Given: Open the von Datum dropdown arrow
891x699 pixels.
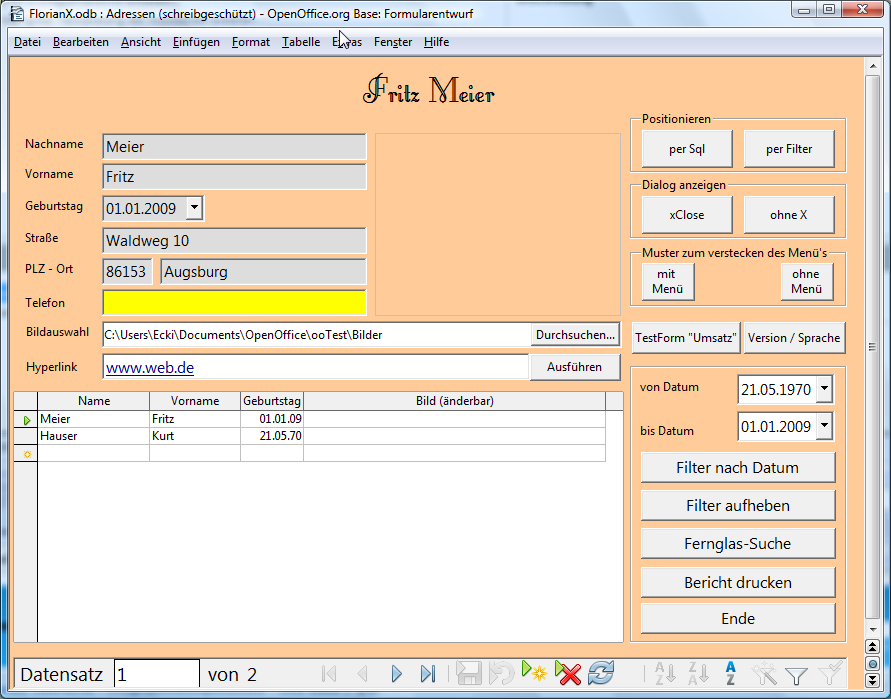Looking at the screenshot, I should click(824, 389).
